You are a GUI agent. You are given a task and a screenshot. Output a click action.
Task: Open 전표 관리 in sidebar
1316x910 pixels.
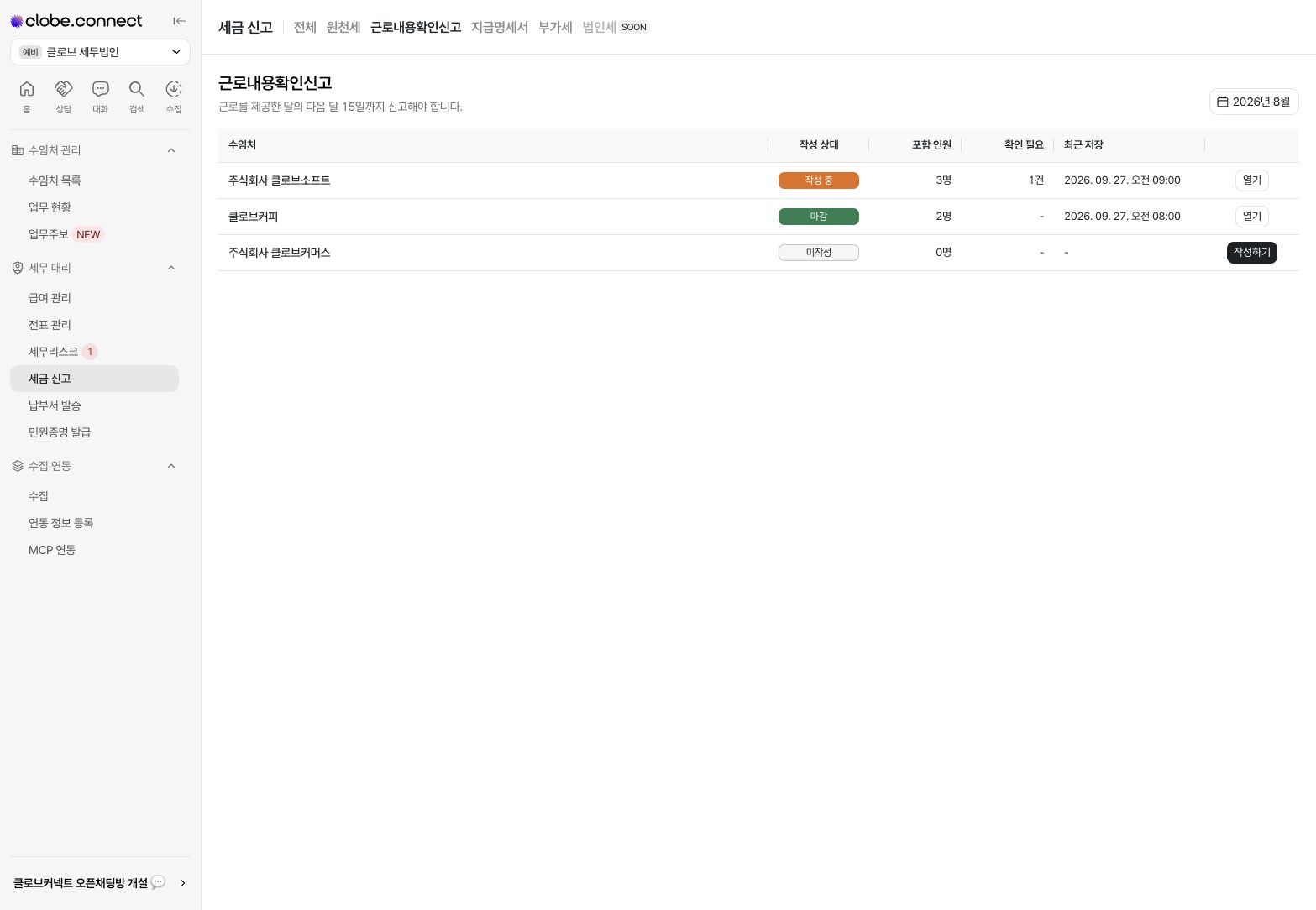[x=94, y=325]
